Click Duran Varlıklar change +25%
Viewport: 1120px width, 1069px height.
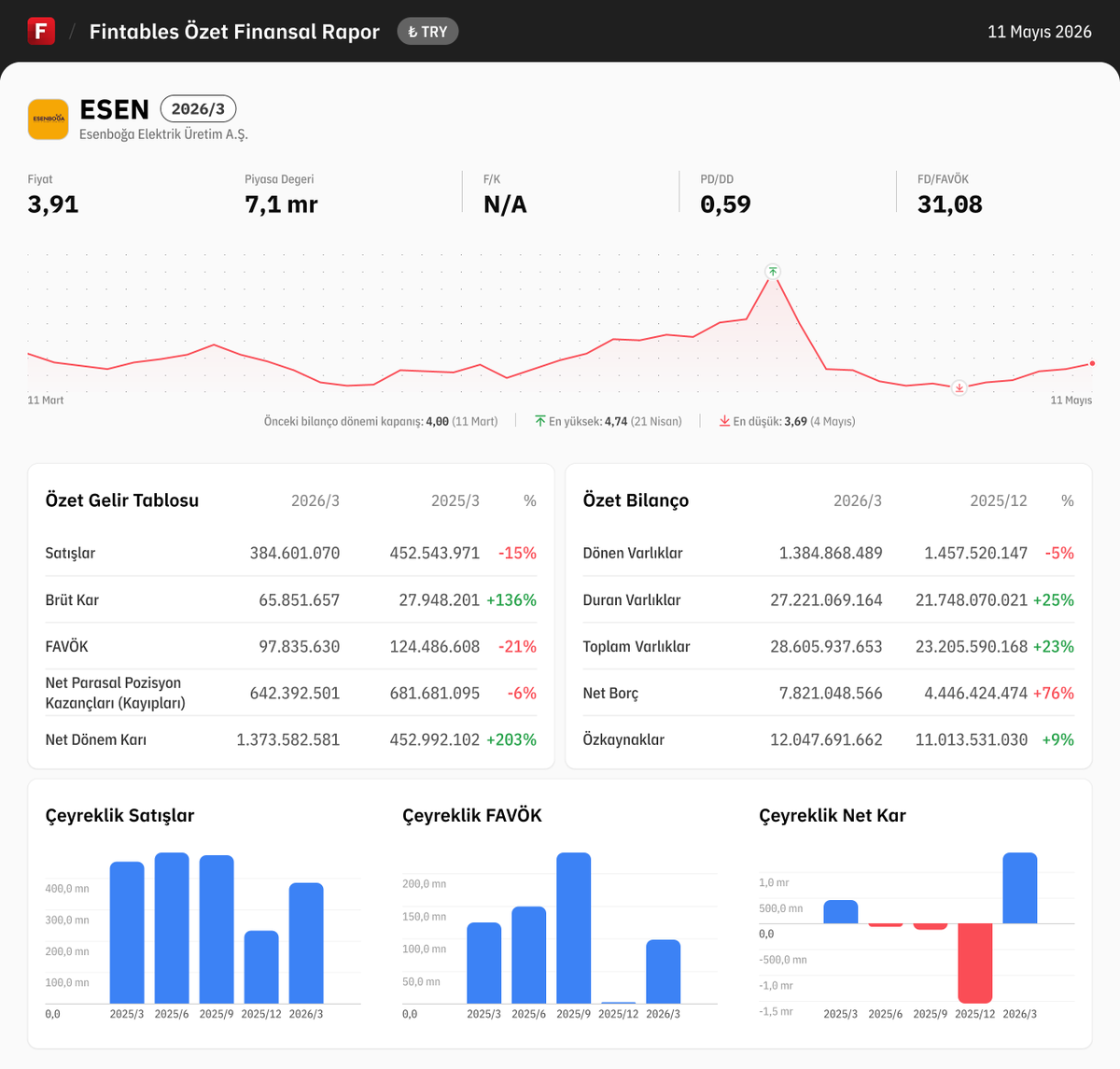[x=1054, y=599]
